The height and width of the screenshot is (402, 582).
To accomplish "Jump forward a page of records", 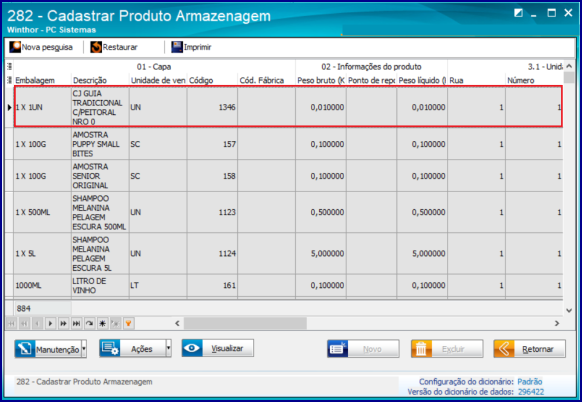I will tap(63, 324).
